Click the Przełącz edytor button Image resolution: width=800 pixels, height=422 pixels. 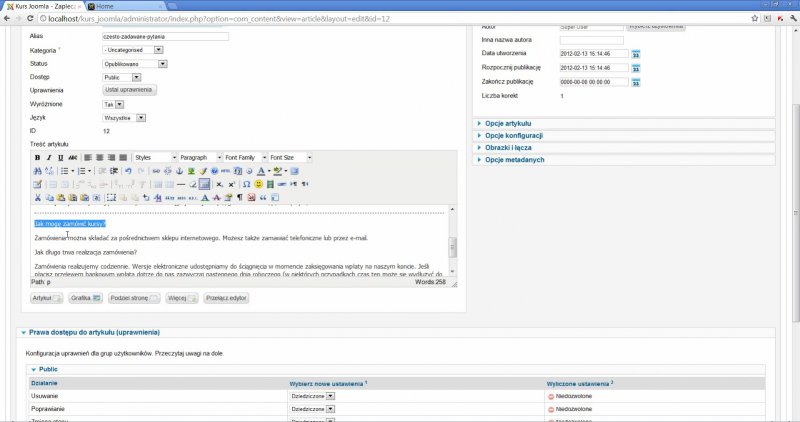226,298
